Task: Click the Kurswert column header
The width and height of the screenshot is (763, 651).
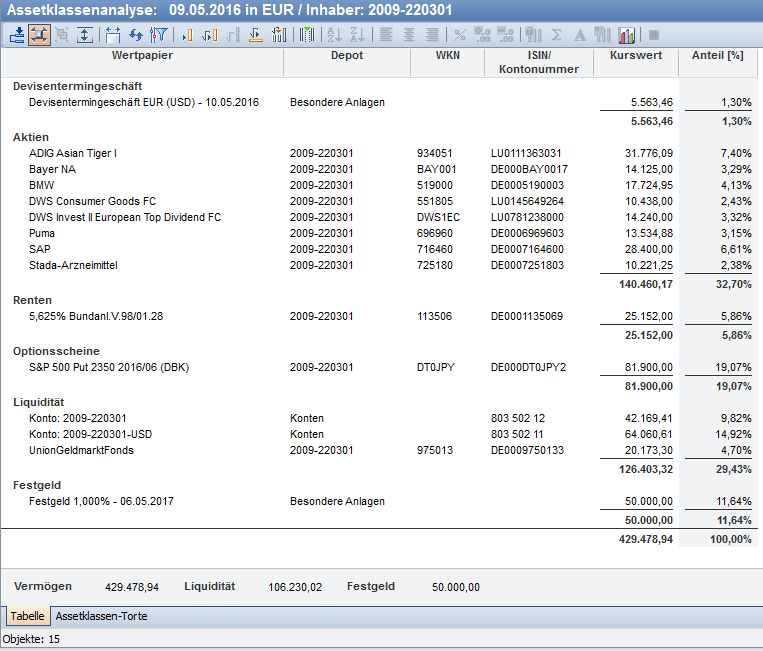Action: [635, 56]
